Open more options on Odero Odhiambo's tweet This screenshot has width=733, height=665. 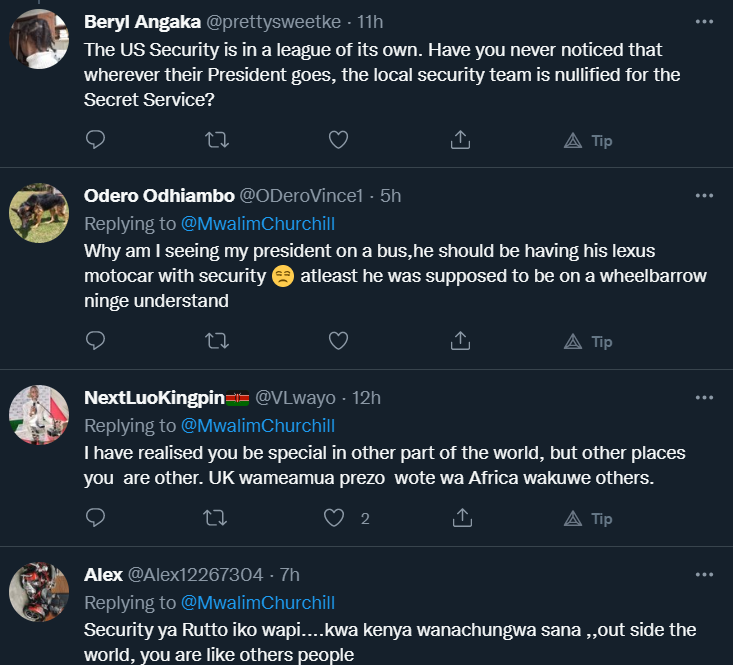(x=704, y=195)
